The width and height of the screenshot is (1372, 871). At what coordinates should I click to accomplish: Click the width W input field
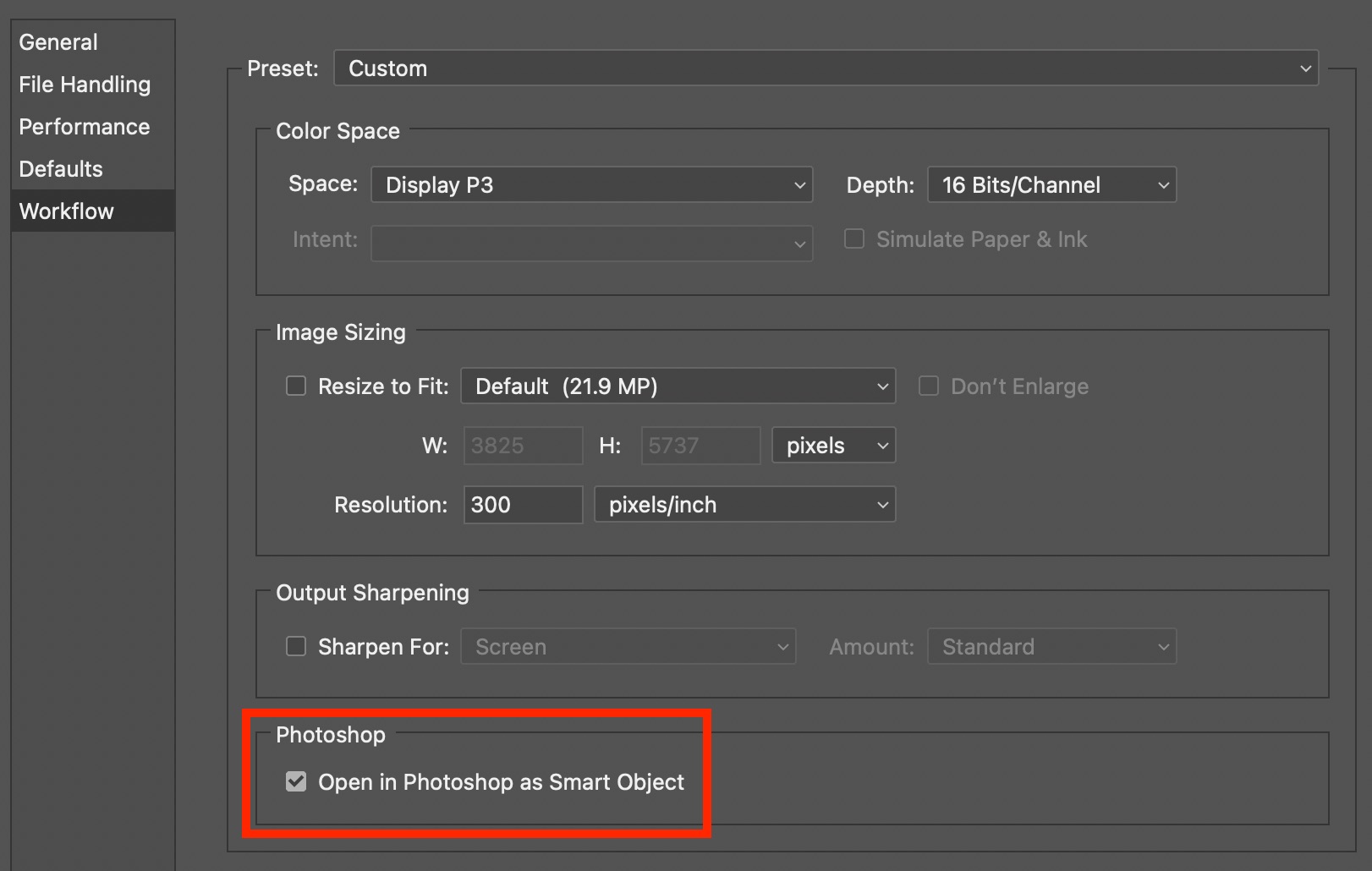pyautogui.click(x=523, y=446)
